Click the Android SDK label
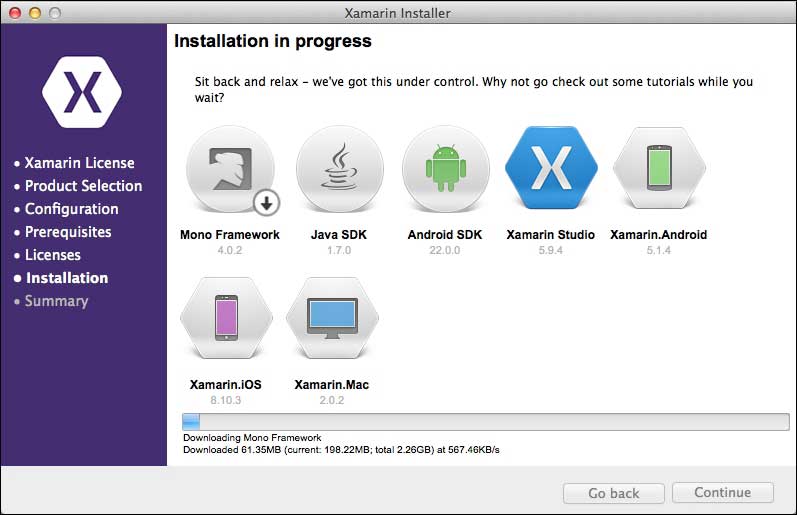The width and height of the screenshot is (797, 515). [x=445, y=235]
